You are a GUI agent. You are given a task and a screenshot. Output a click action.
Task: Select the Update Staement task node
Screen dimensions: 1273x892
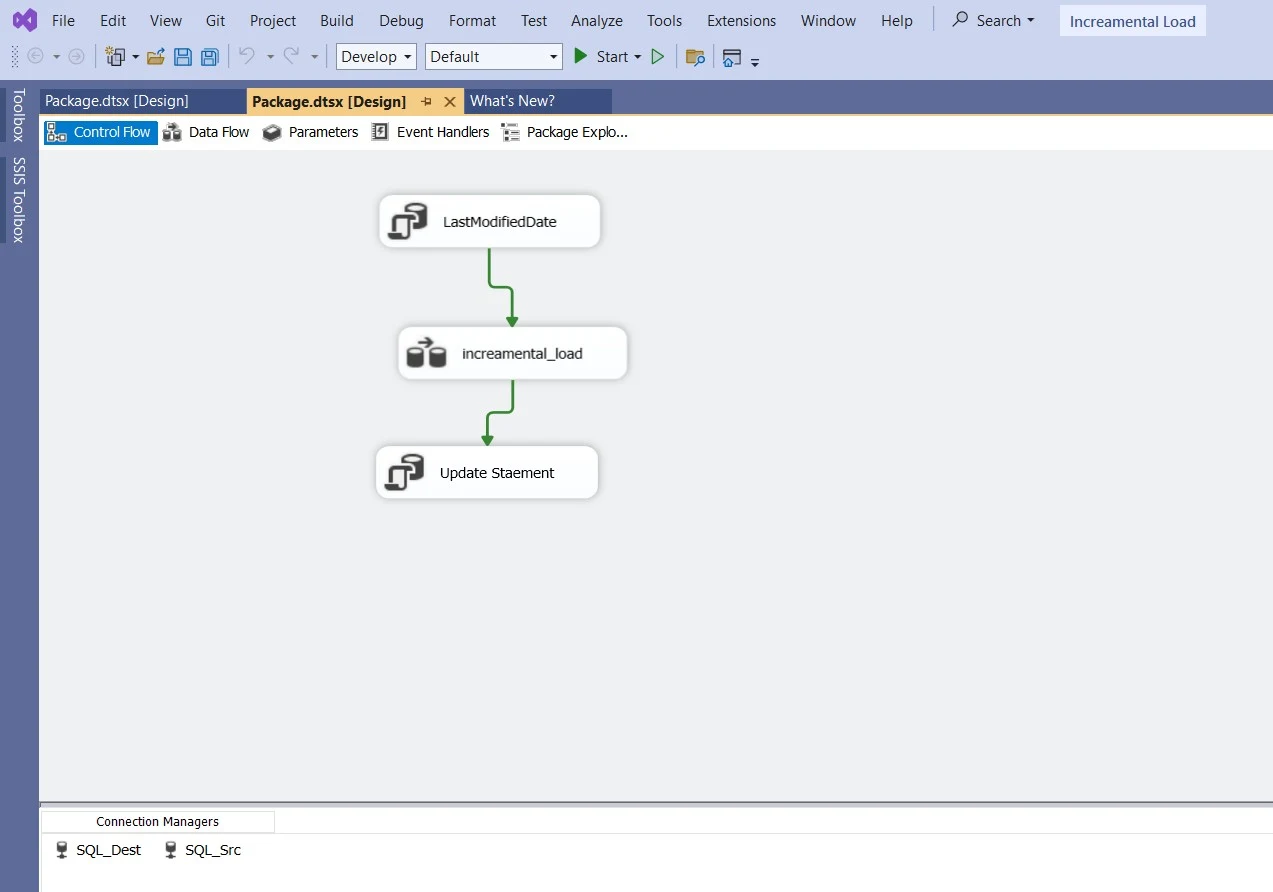point(487,473)
